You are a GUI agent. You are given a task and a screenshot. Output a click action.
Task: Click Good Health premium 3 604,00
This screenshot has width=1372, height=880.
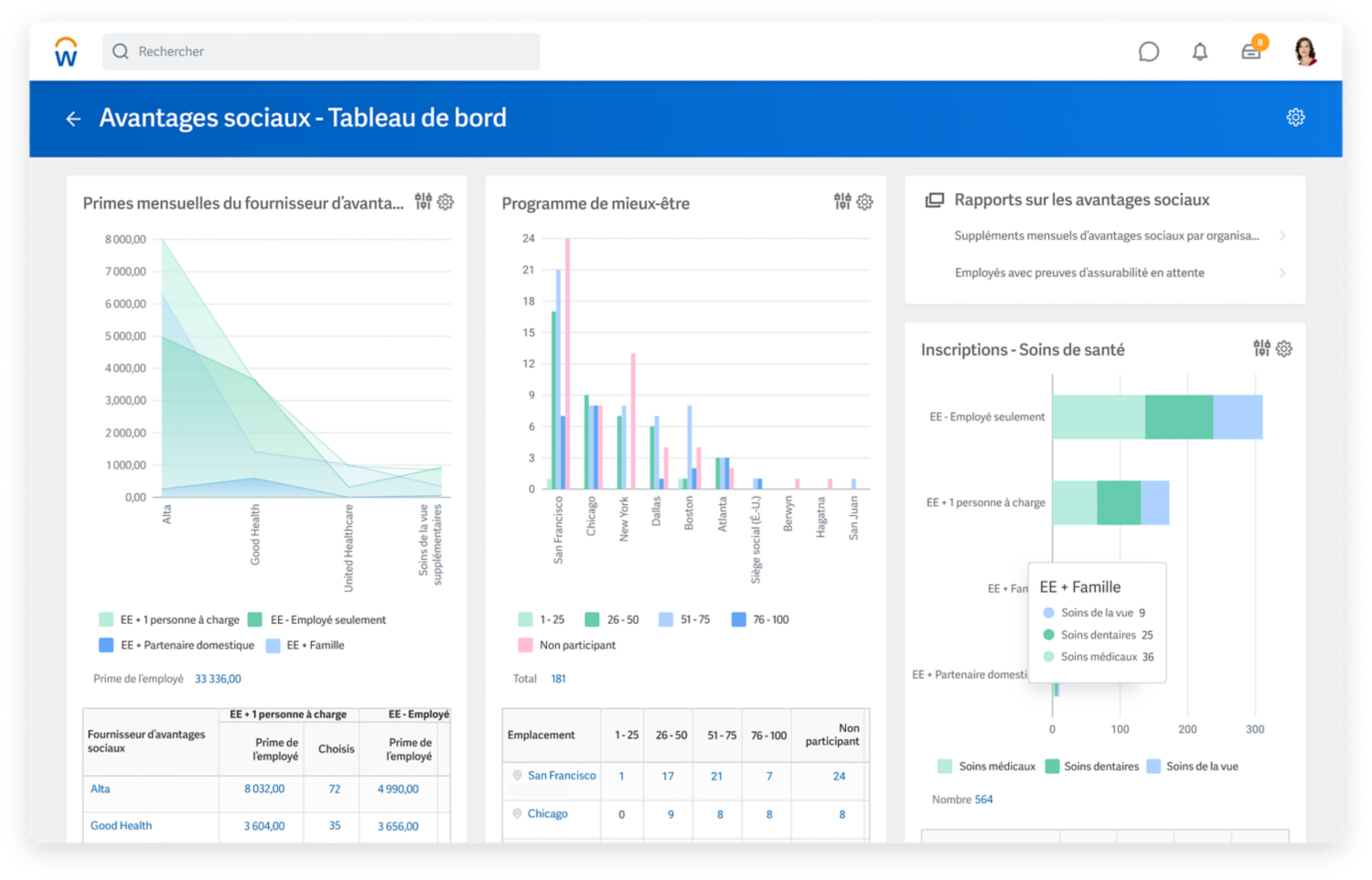point(264,826)
